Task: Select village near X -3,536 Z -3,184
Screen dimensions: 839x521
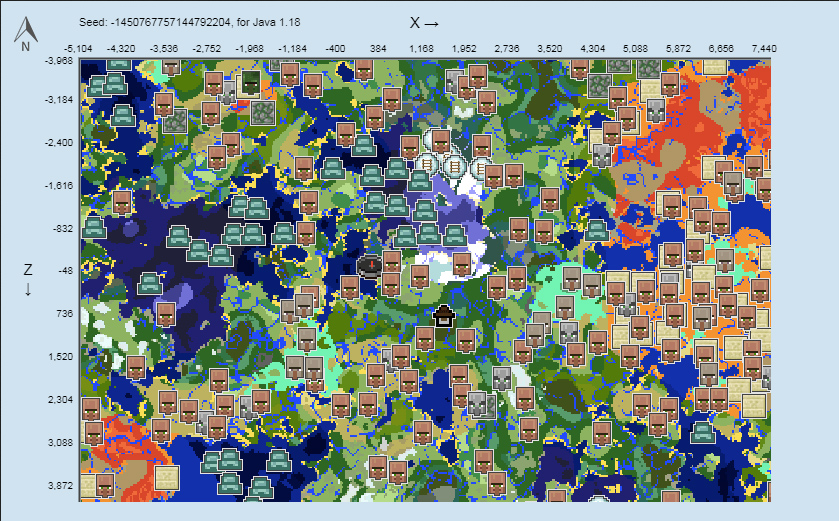Action: click(x=164, y=104)
